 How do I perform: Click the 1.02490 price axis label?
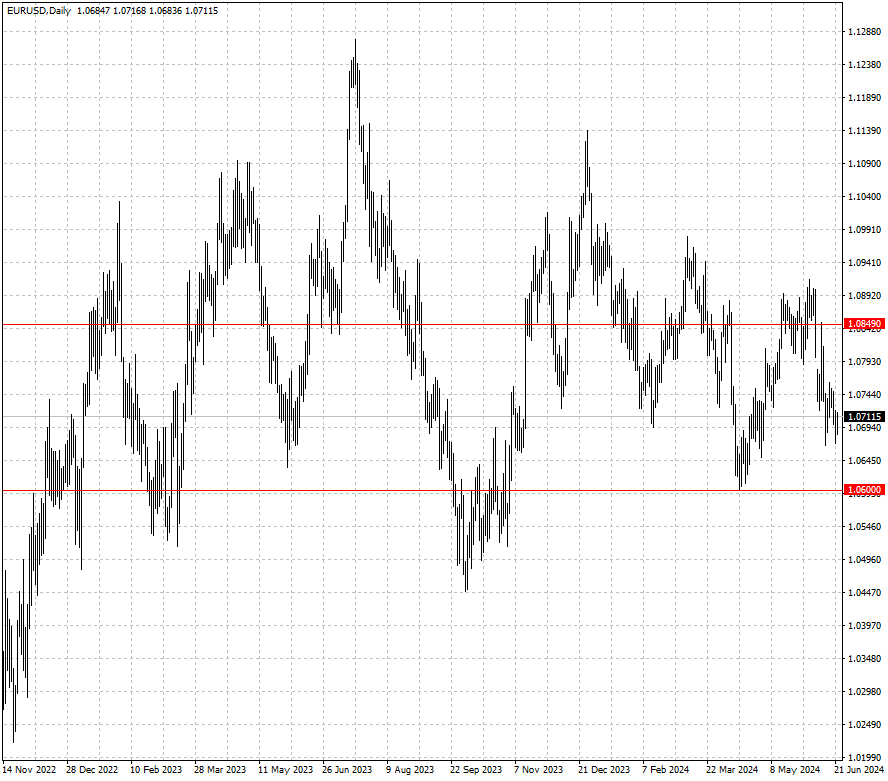click(x=864, y=724)
